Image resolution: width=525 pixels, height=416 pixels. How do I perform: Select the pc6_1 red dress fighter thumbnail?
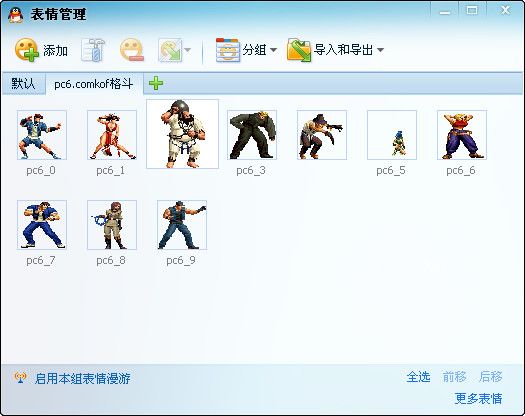coord(112,135)
